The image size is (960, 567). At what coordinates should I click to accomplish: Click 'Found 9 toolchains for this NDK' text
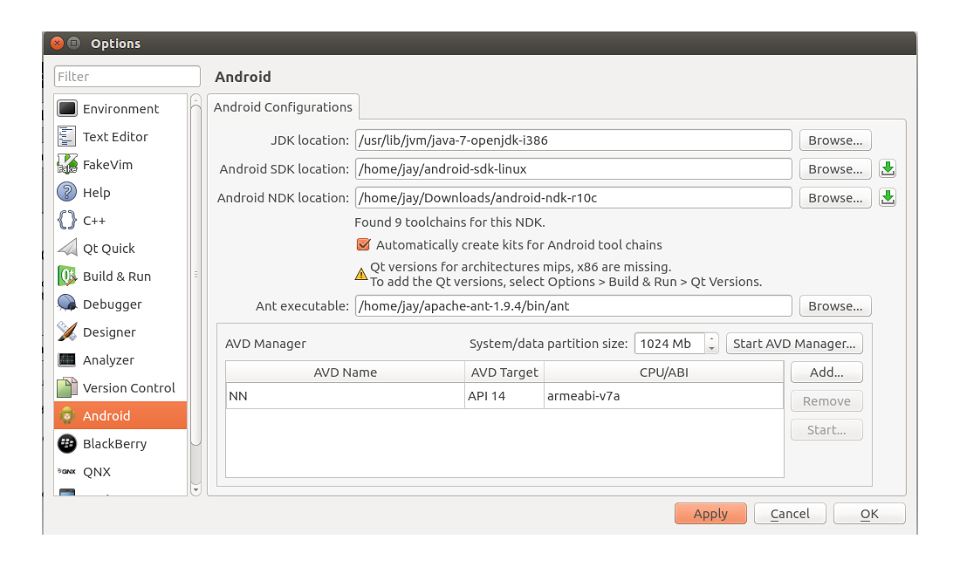pyautogui.click(x=450, y=222)
